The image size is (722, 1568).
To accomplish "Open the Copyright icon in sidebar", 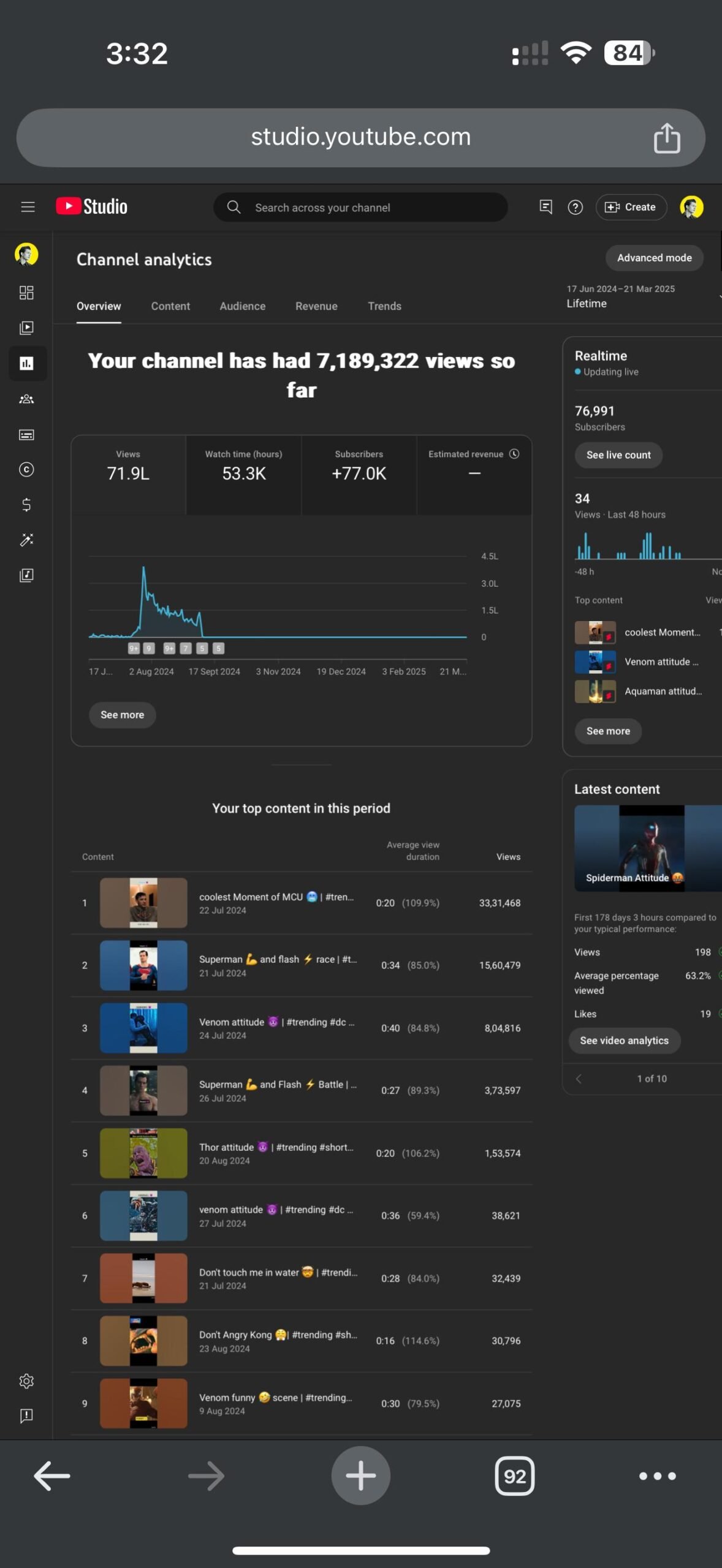I will tap(26, 470).
